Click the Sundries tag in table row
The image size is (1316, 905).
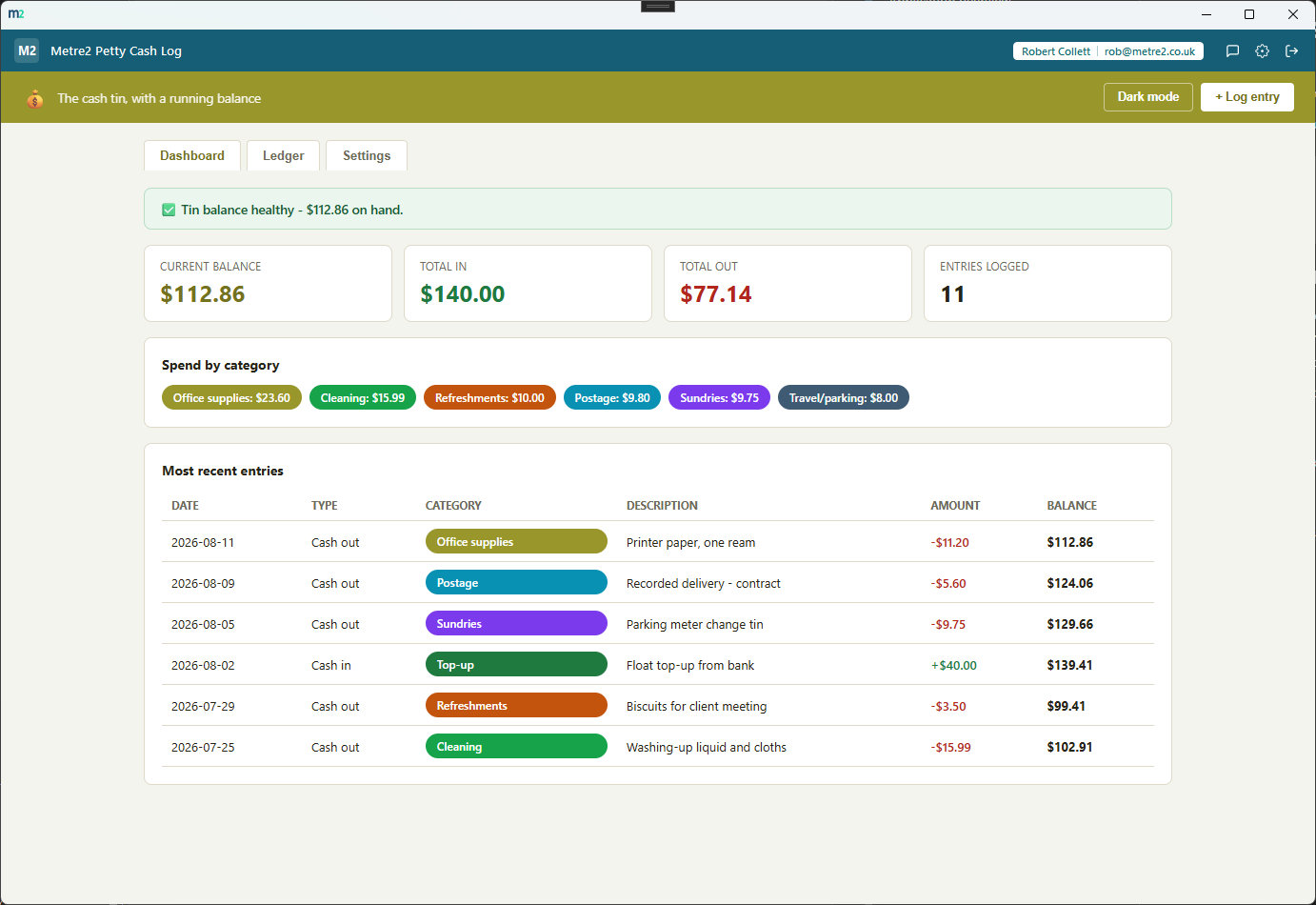coord(516,623)
